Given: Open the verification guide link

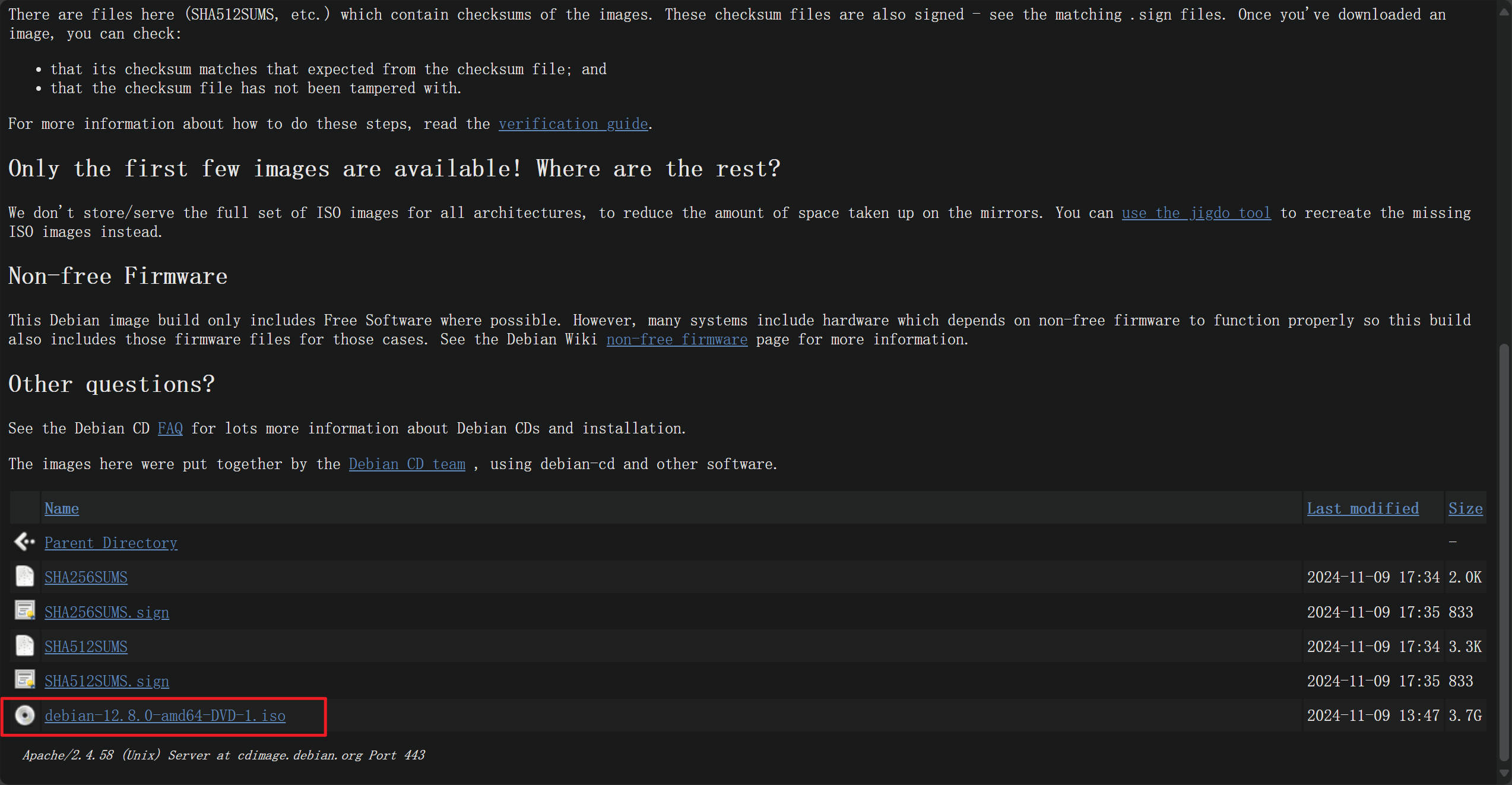Looking at the screenshot, I should tap(573, 124).
